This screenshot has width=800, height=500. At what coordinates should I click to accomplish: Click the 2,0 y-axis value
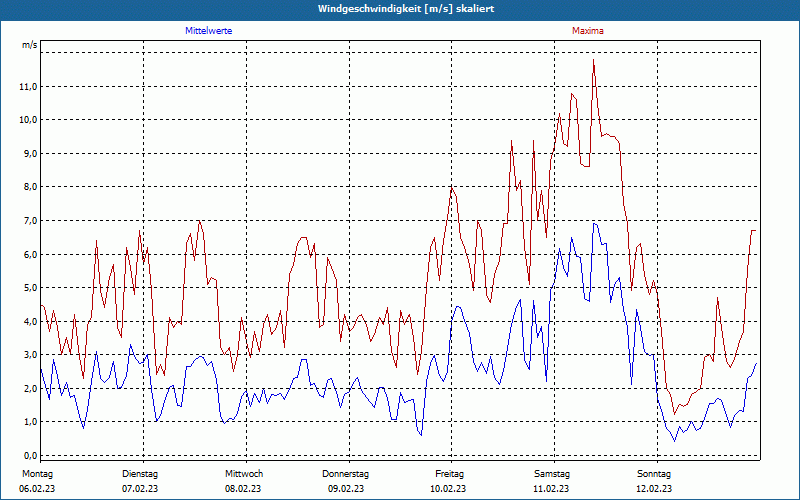click(x=30, y=388)
